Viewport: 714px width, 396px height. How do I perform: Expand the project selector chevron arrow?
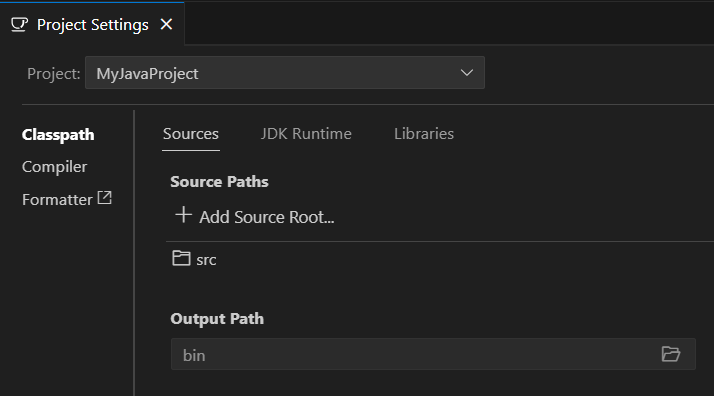(x=467, y=73)
